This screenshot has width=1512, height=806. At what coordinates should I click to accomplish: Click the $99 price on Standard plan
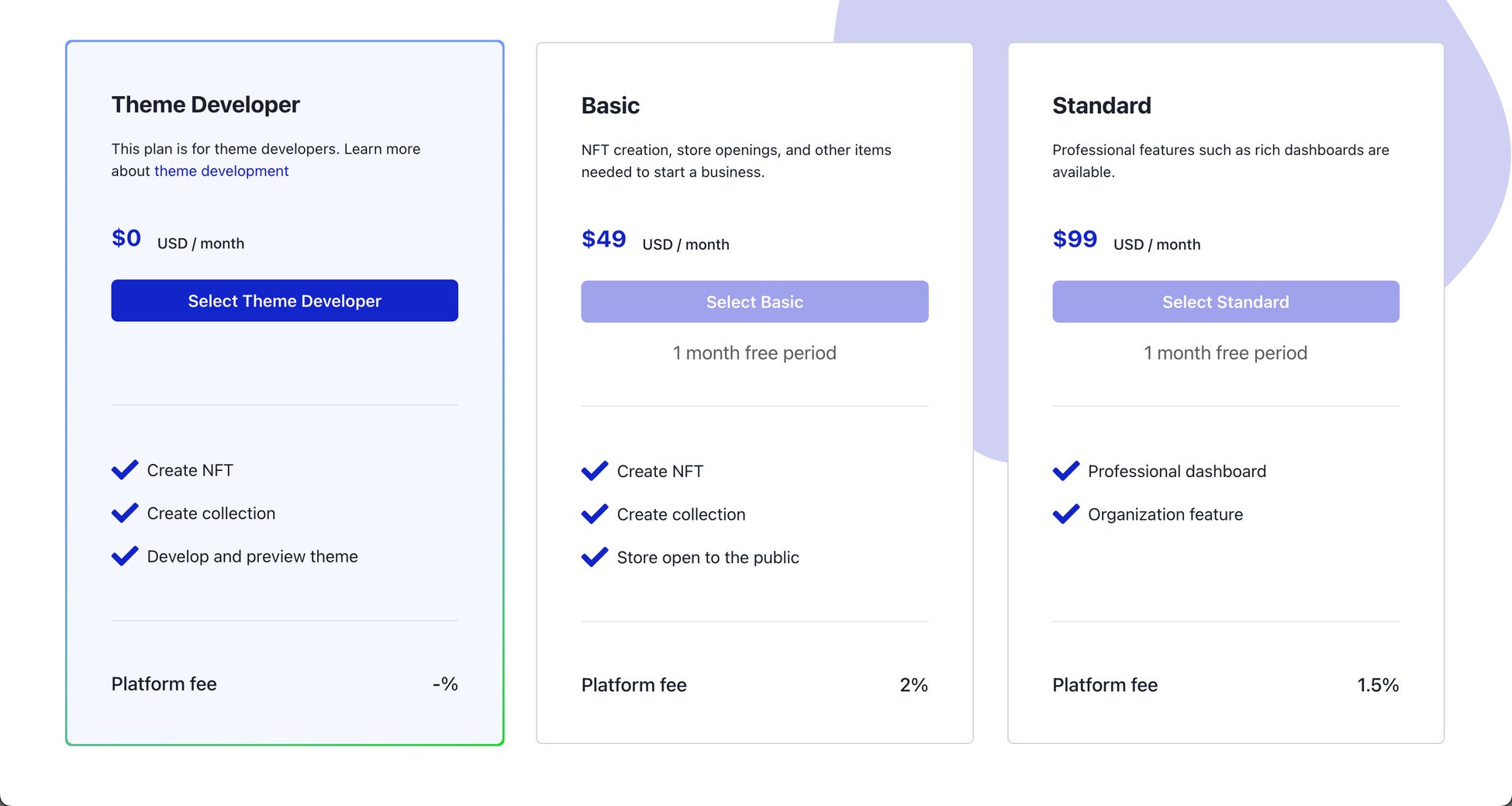pos(1075,239)
